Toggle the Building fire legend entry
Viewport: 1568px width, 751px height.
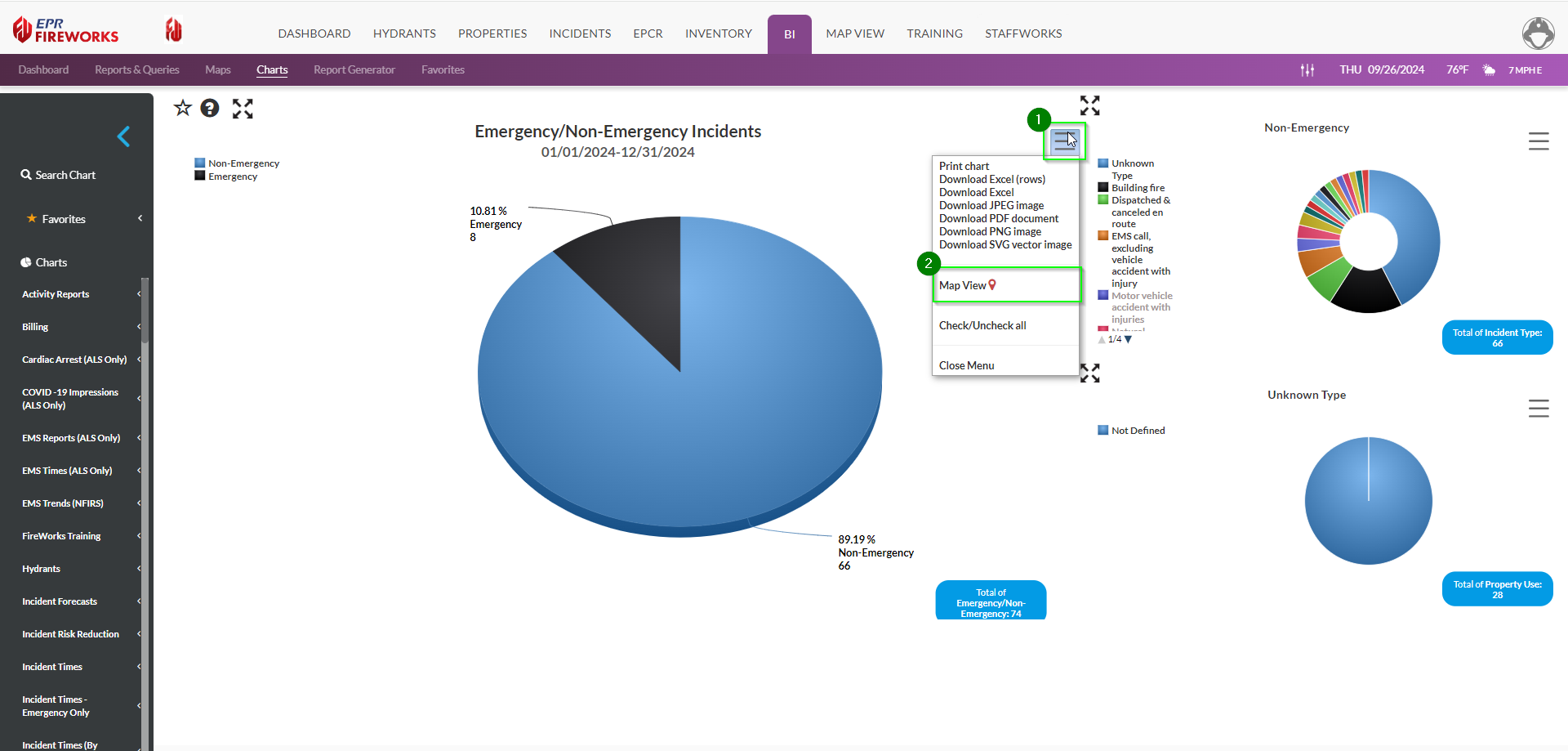pyautogui.click(x=1137, y=188)
